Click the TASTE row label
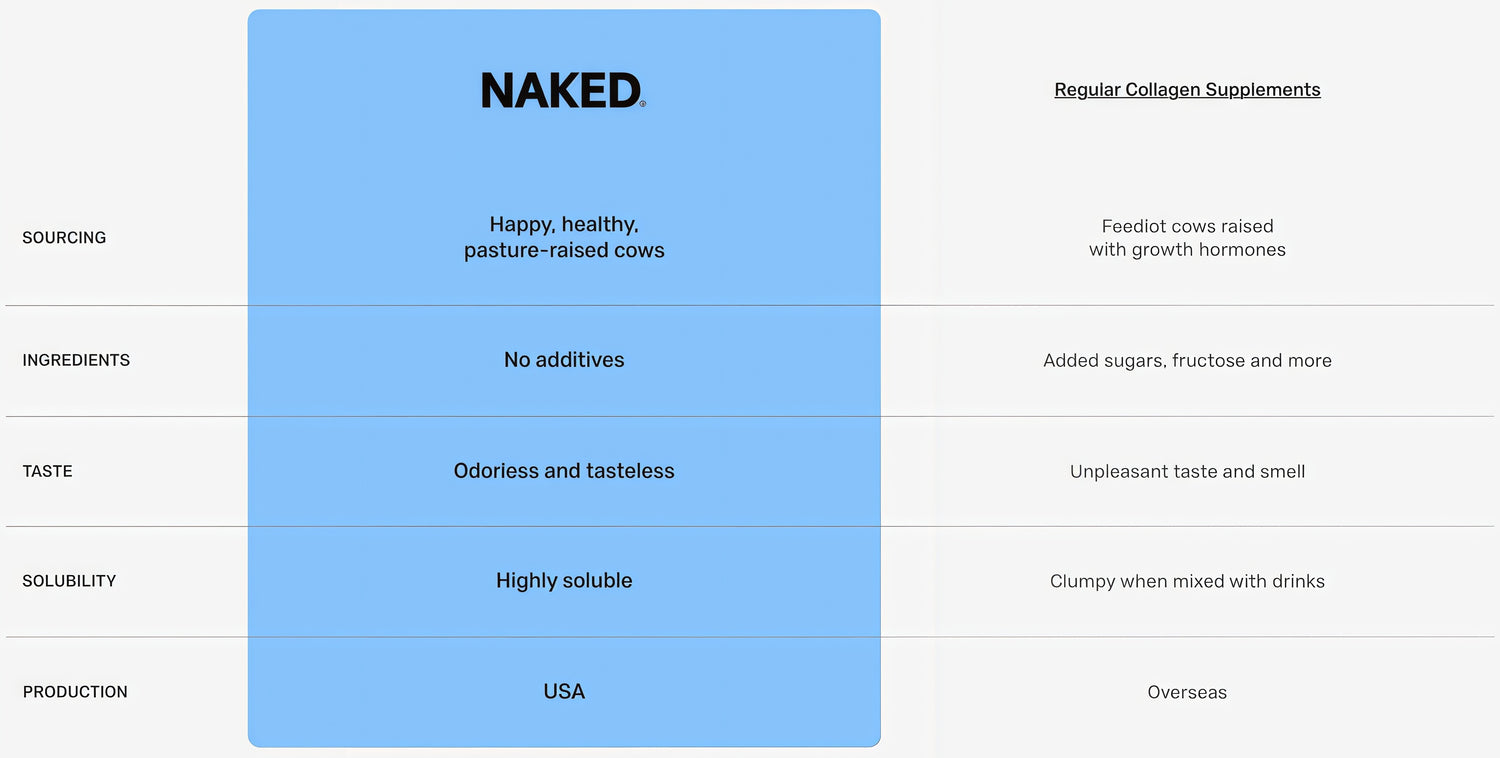The image size is (1500, 758). click(47, 471)
